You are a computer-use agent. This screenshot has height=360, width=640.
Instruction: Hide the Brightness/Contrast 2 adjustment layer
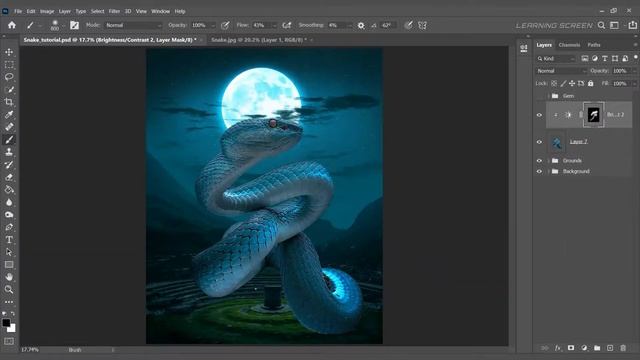tap(539, 115)
